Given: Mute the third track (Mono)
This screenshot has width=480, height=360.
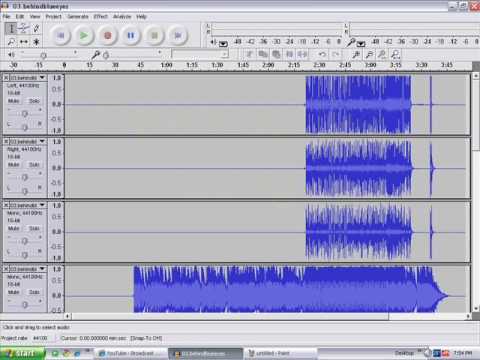Looking at the screenshot, I should point(14,228).
